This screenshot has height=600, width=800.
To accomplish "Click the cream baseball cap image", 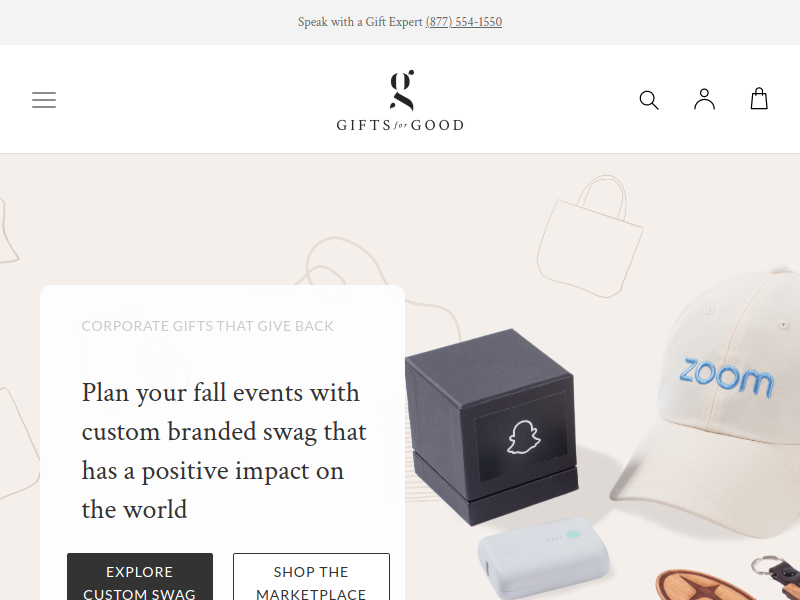I will click(709, 403).
